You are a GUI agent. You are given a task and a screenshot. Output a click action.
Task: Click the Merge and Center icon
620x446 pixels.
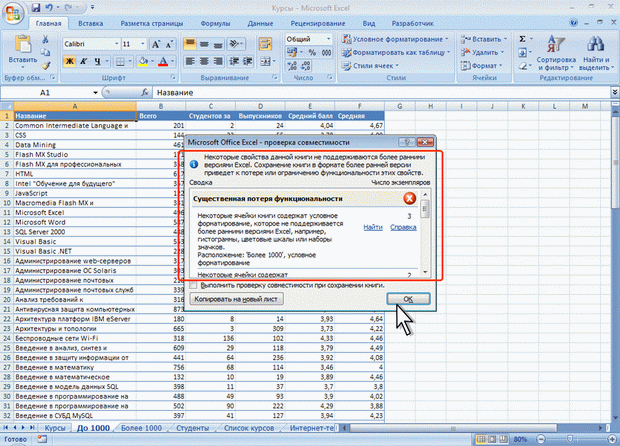pos(265,61)
